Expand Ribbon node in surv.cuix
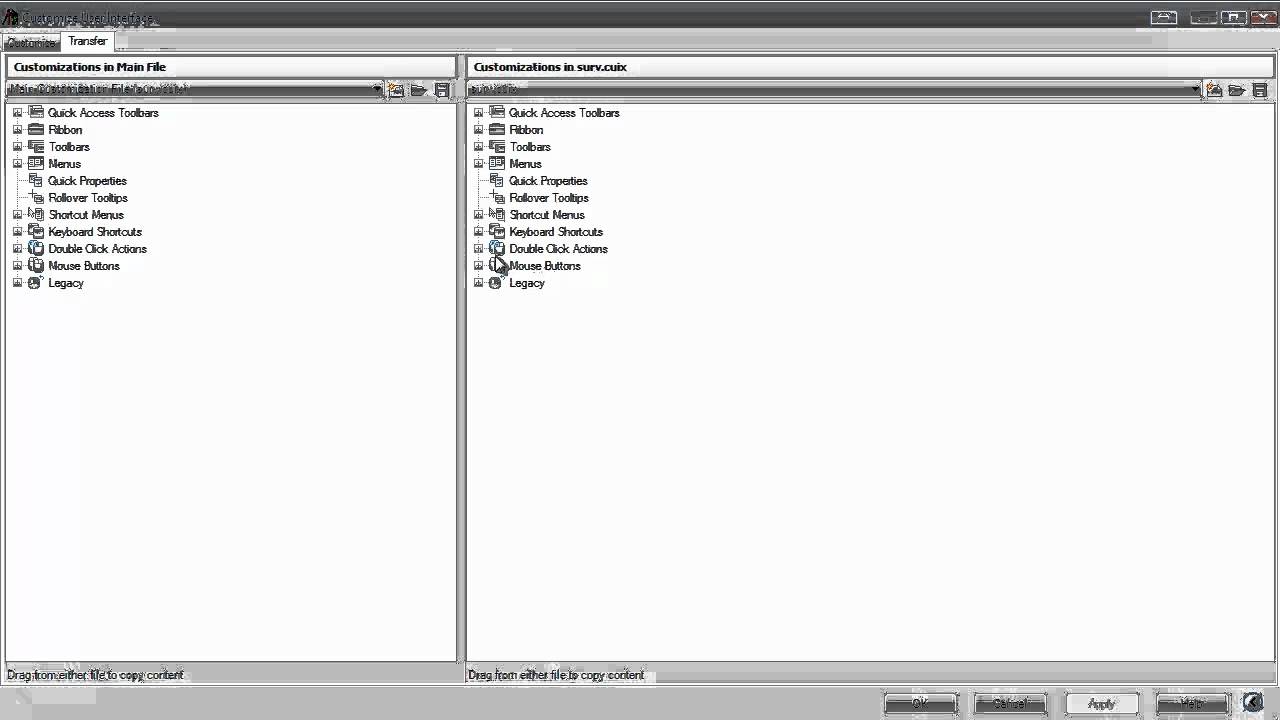The height and width of the screenshot is (720, 1280). (478, 130)
